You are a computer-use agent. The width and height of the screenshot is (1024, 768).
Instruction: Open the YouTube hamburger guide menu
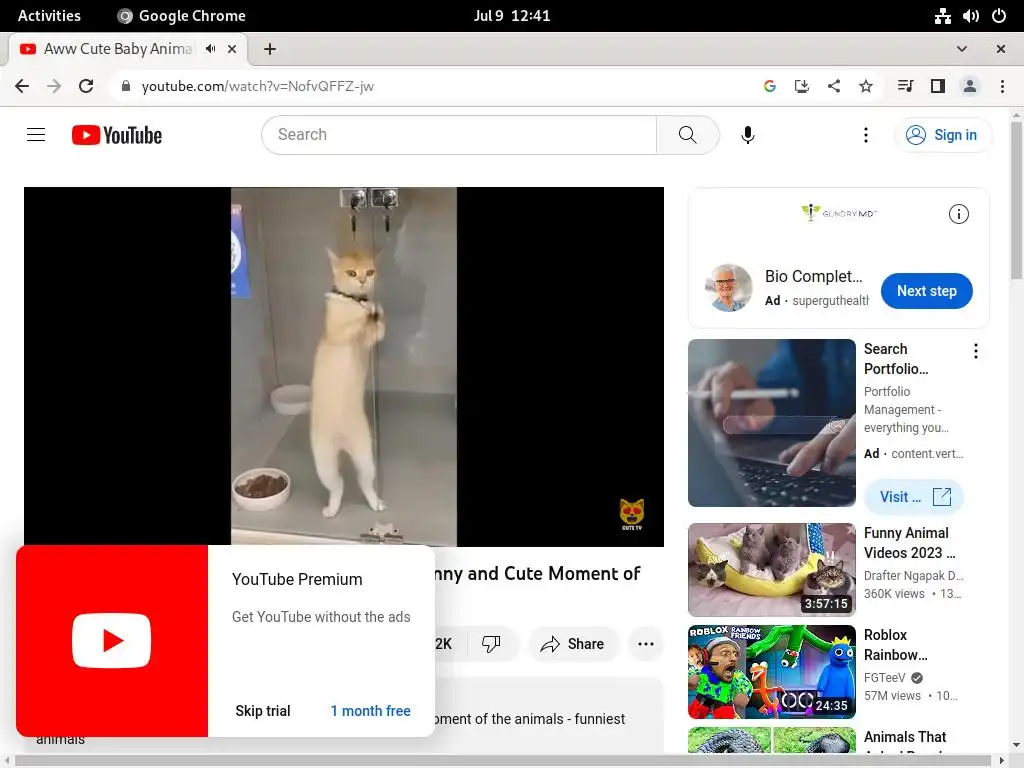(x=36, y=135)
